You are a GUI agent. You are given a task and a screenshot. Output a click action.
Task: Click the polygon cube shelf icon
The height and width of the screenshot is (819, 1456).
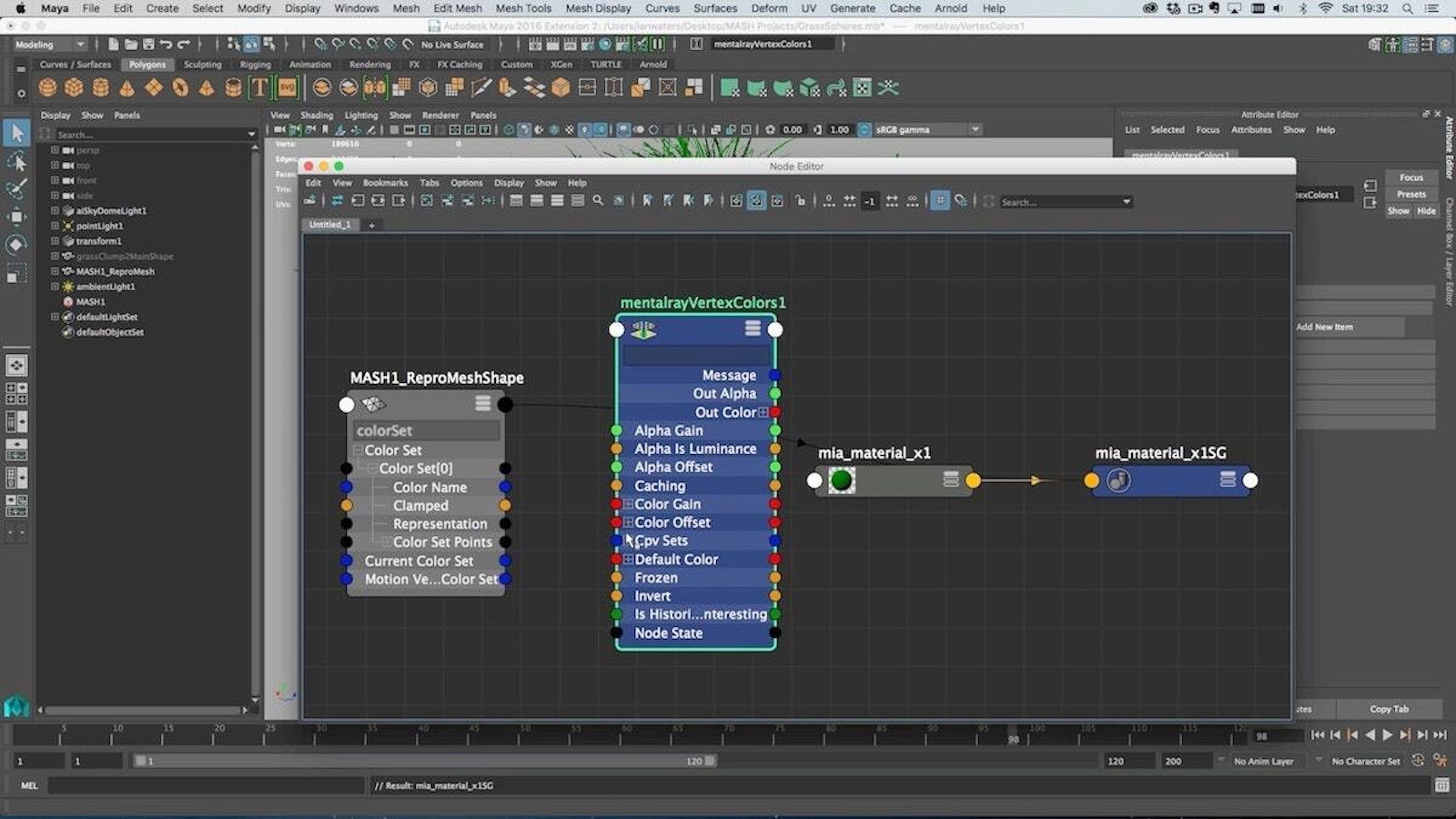74,87
